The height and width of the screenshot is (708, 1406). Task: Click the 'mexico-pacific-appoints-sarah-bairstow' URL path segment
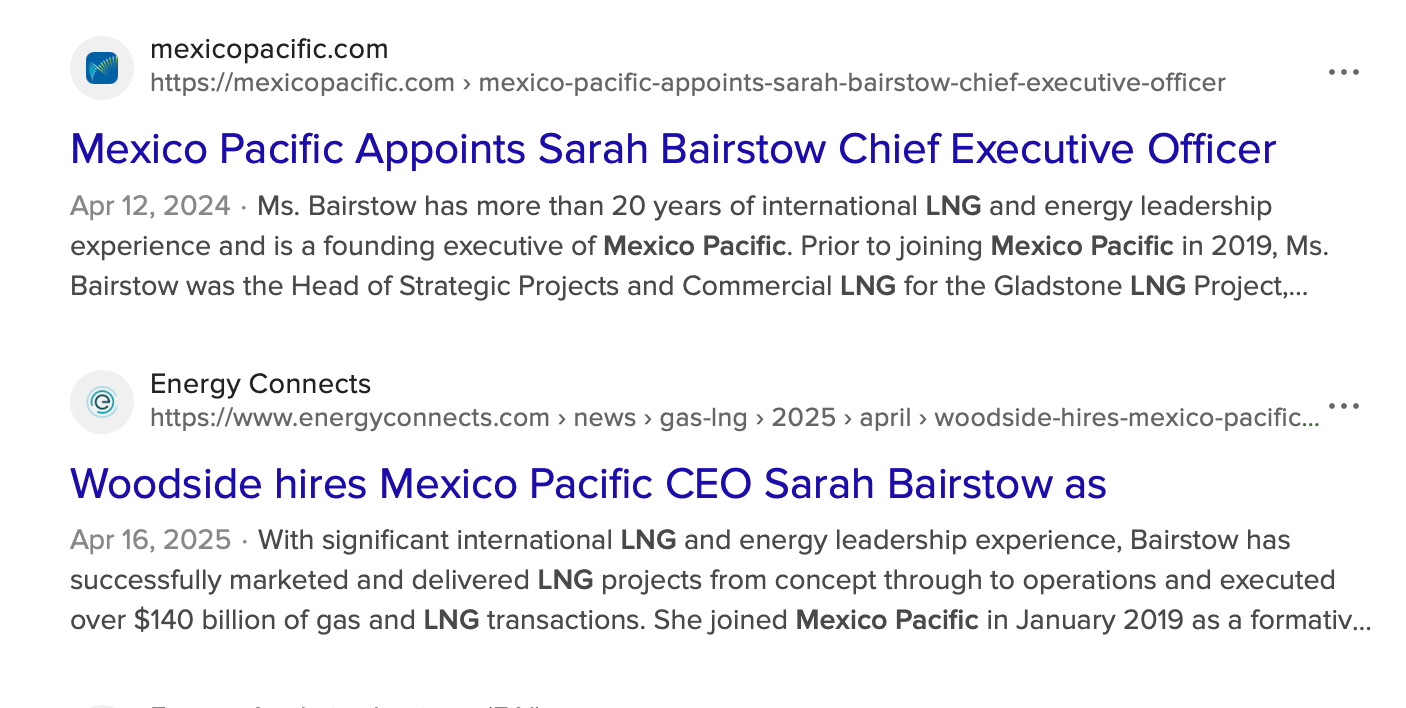pos(852,83)
